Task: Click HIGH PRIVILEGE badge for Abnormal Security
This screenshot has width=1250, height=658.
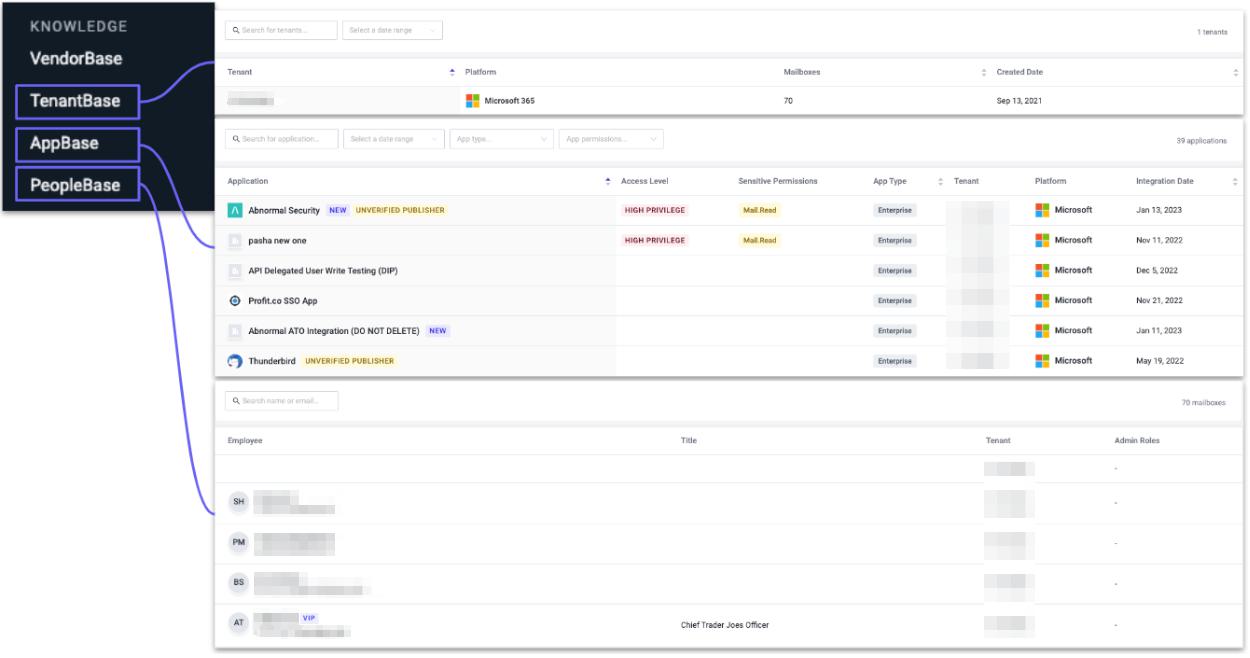Action: pyautogui.click(x=655, y=210)
